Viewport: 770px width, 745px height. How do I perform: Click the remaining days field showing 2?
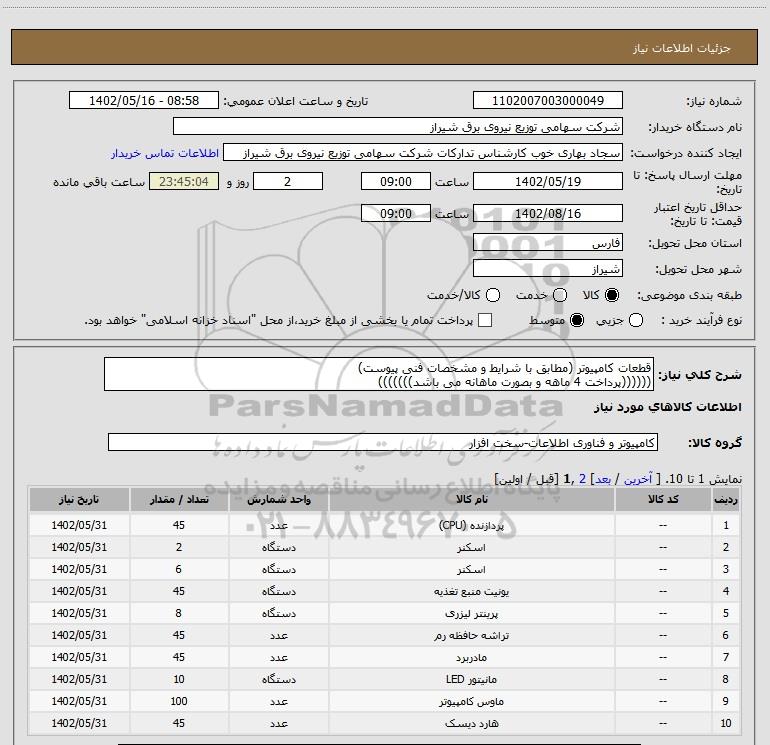288,181
